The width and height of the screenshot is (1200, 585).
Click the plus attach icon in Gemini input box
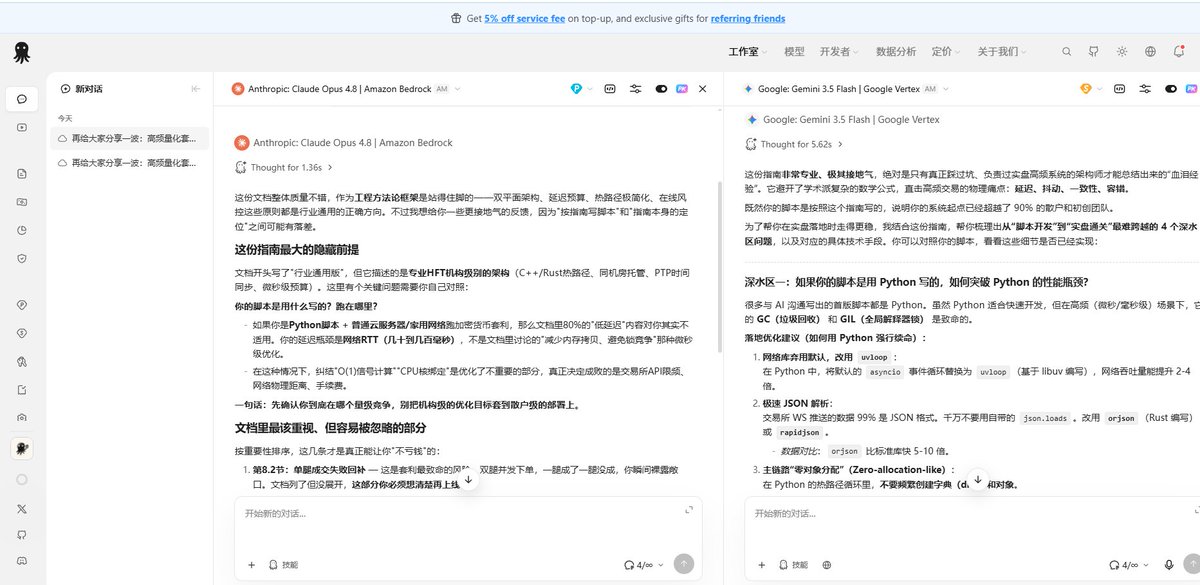point(761,565)
